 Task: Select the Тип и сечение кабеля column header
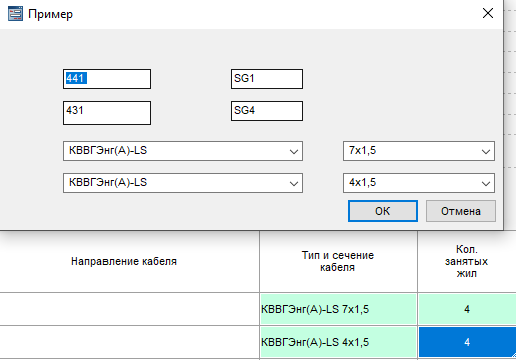pos(338,261)
